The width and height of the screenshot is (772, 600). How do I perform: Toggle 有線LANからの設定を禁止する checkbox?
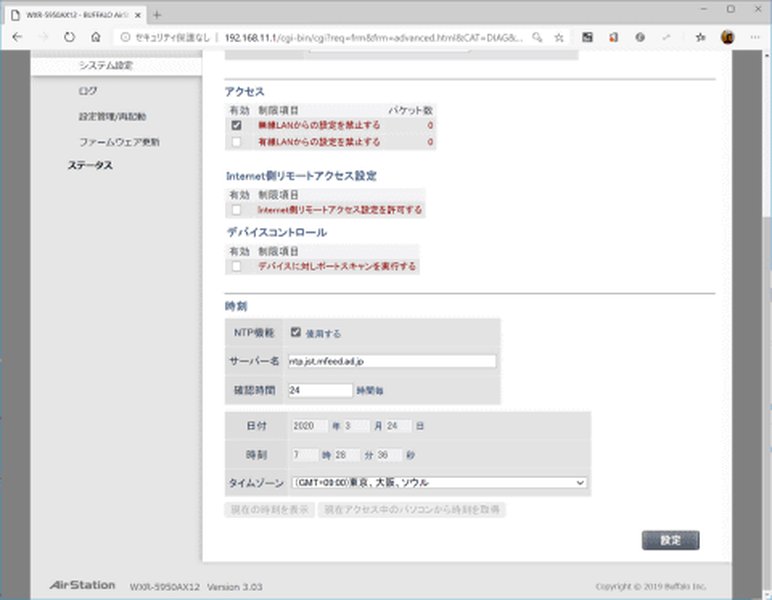[236, 142]
